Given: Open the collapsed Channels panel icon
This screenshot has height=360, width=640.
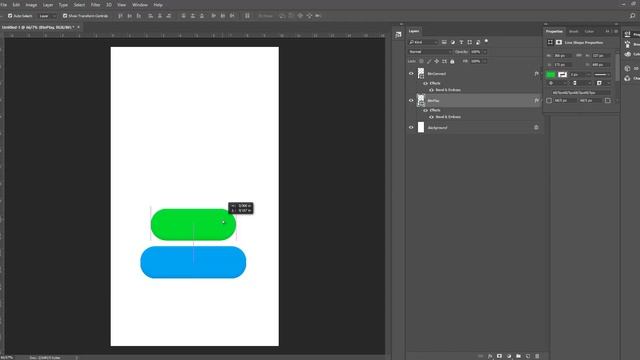Looking at the screenshot, I should point(627,78).
